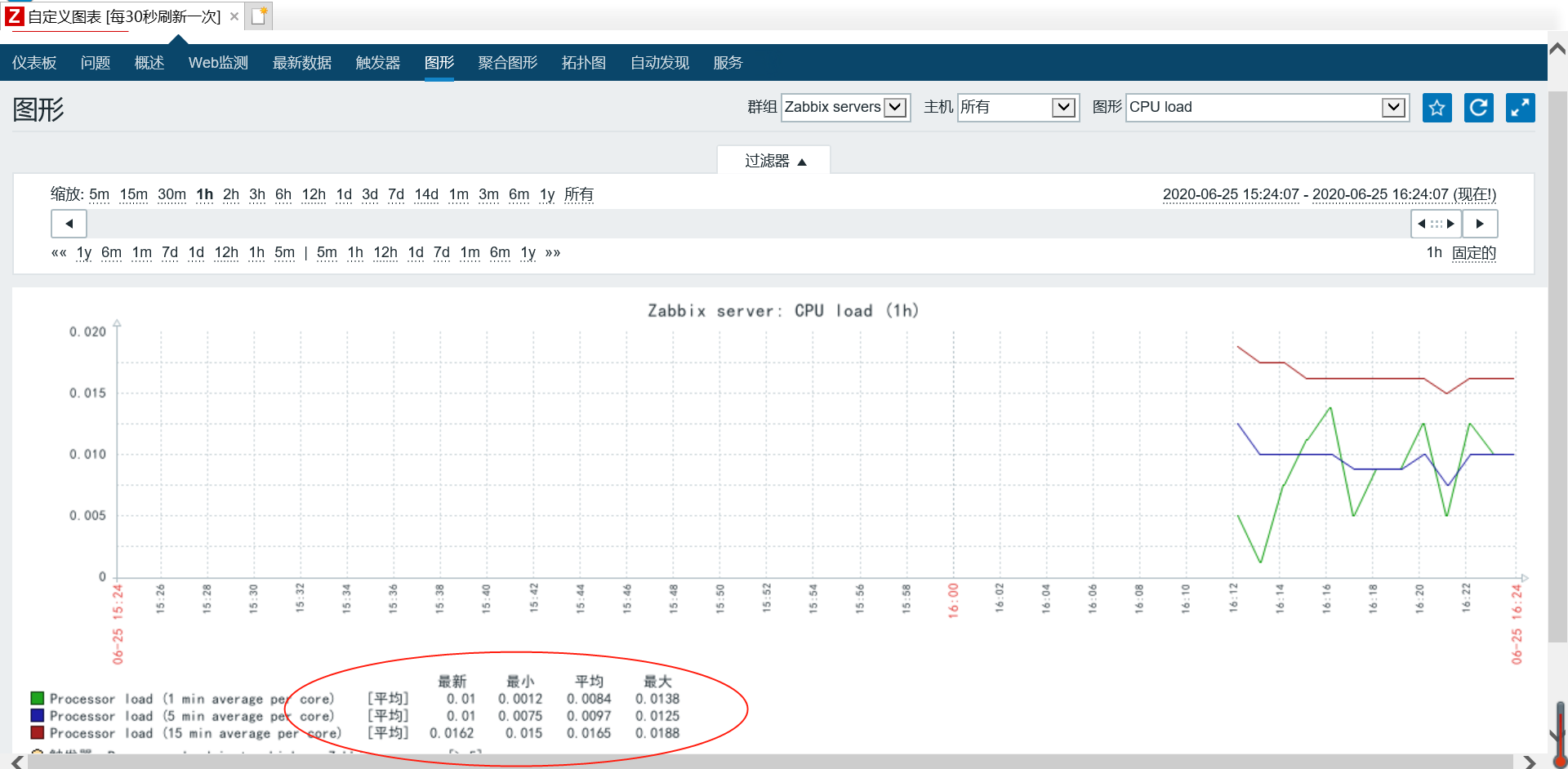This screenshot has height=769, width=1568.
Task: Open the 服务 services menu
Action: tap(728, 63)
